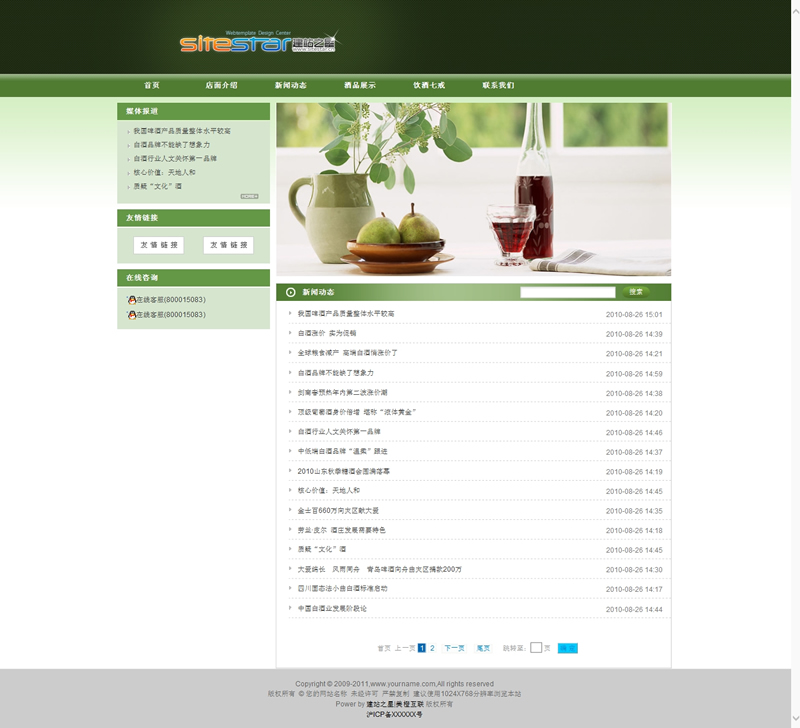Open news article 顶级葡萄酒身价倍增
This screenshot has width=800, height=728.
point(356,412)
